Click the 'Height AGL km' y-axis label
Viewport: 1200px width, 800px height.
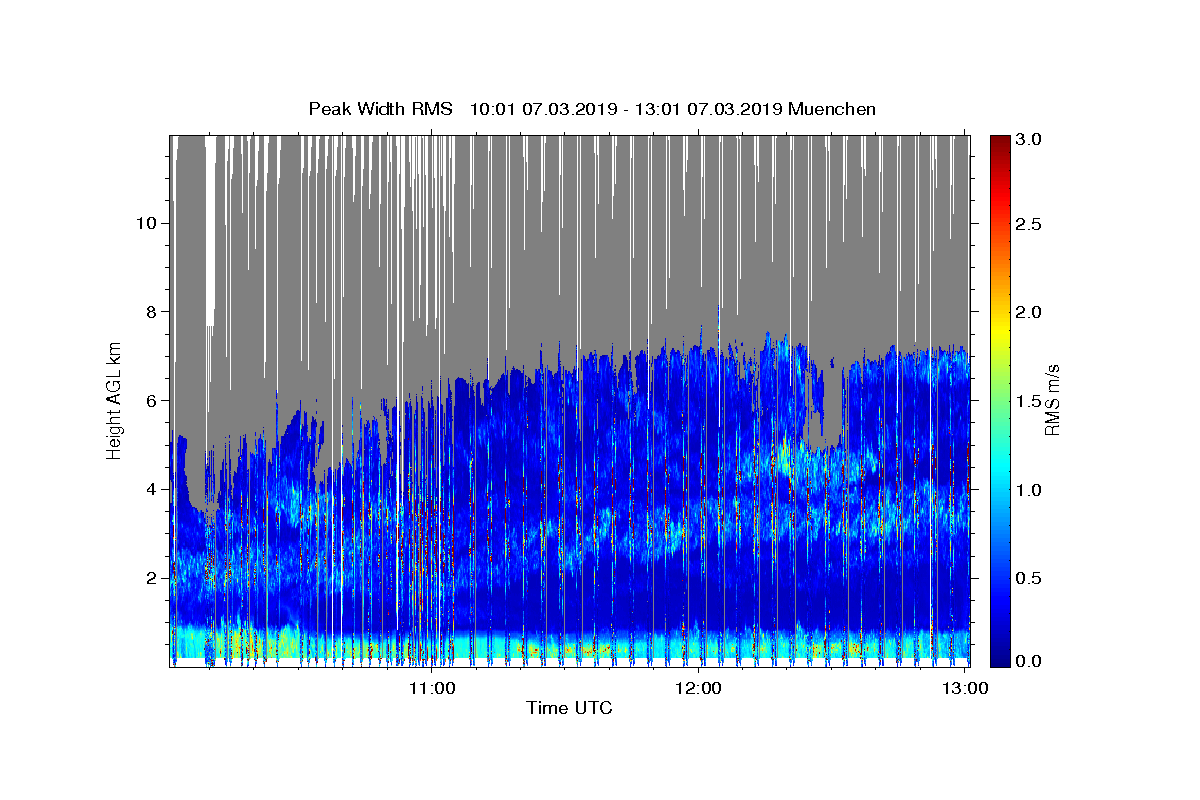click(114, 401)
